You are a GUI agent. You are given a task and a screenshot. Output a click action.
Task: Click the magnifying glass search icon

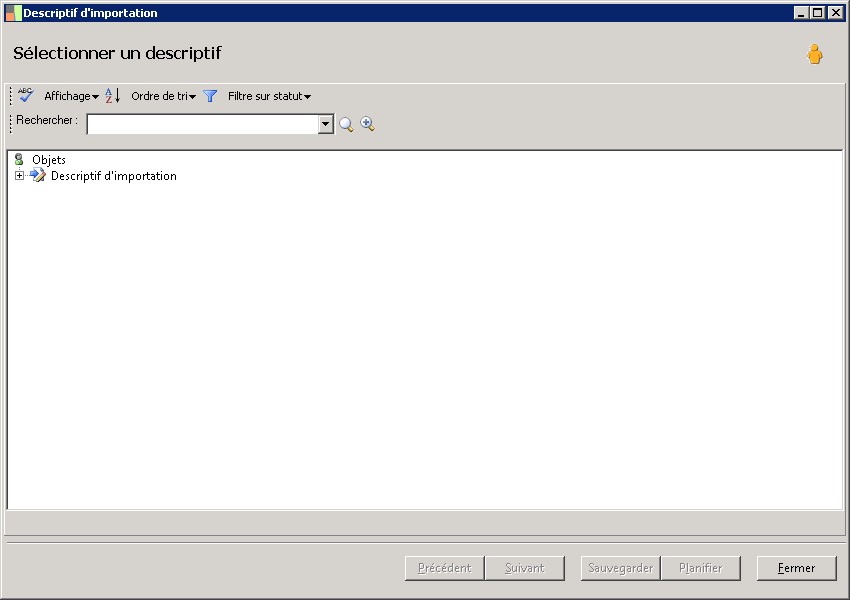346,124
